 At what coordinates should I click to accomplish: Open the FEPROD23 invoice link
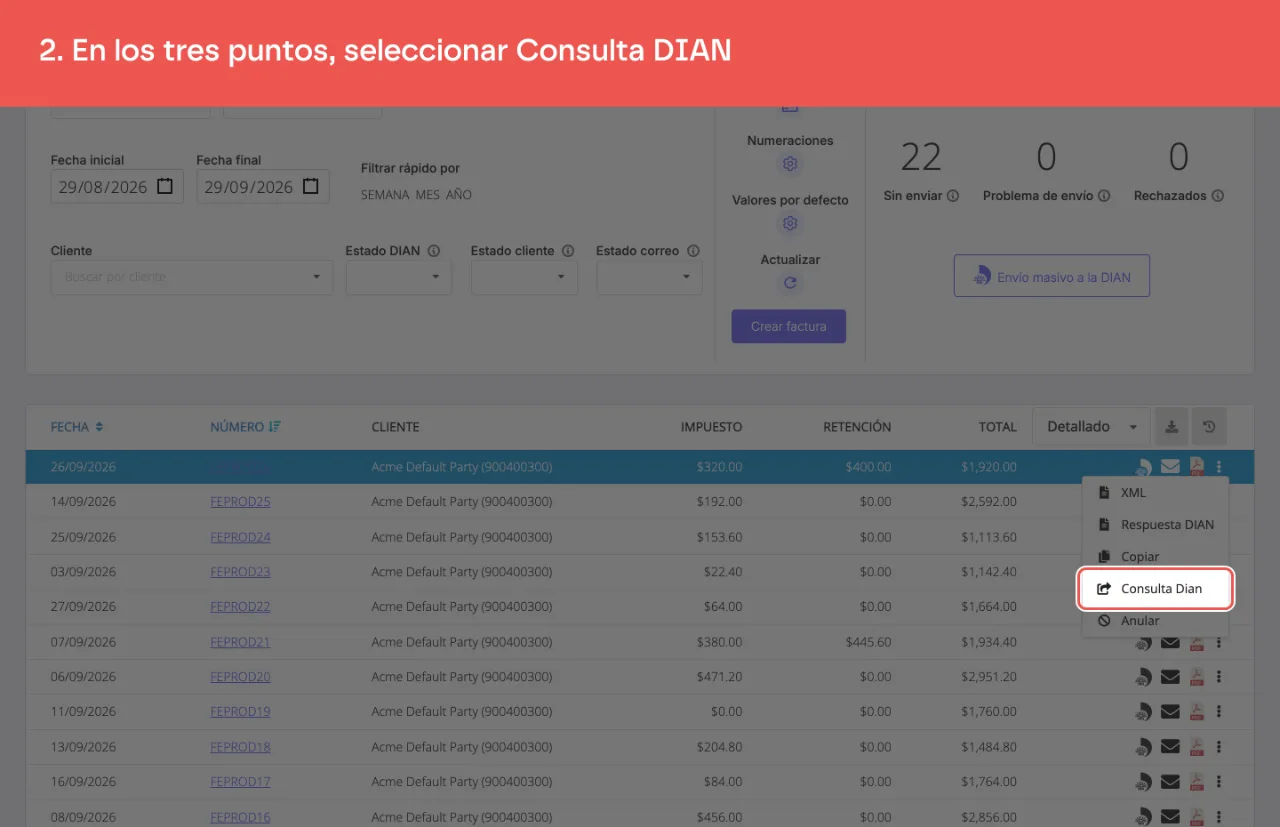[x=240, y=572]
